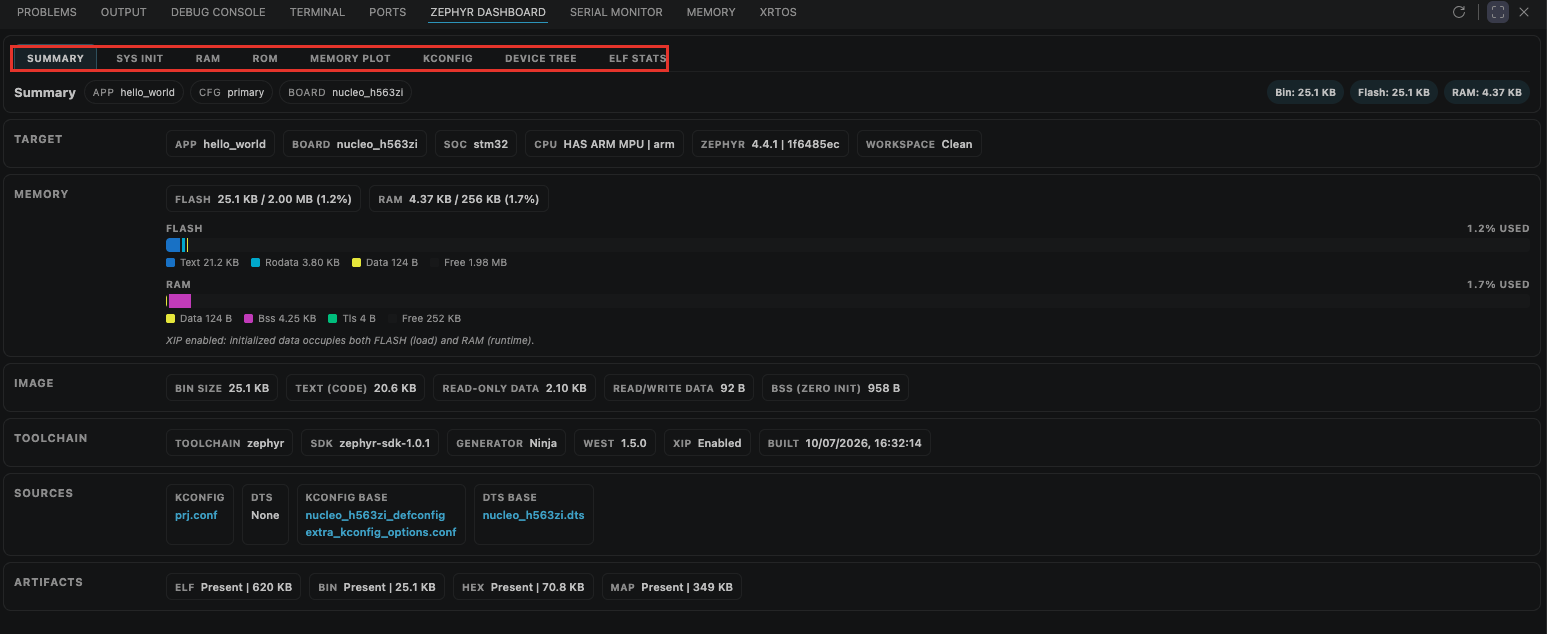Viewport: 1547px width, 634px height.
Task: Open the DEVICE TREE dashboard tab
Action: (x=541, y=58)
